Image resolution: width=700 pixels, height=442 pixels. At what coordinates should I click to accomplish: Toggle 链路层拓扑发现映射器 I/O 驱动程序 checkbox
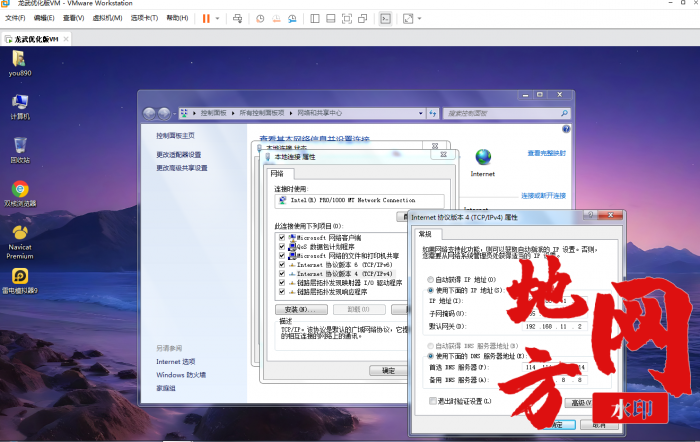click(282, 283)
